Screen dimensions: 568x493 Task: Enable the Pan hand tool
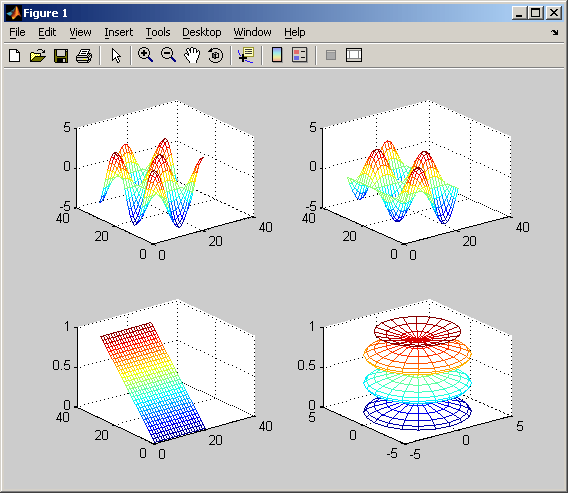pyautogui.click(x=192, y=55)
